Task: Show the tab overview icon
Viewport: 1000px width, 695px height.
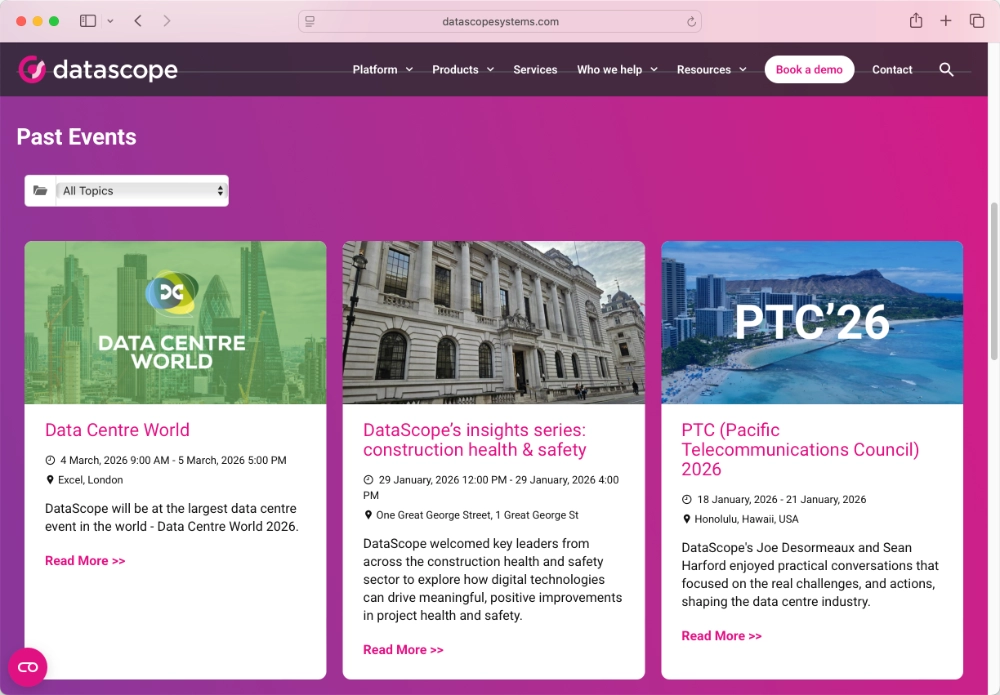Action: (977, 21)
